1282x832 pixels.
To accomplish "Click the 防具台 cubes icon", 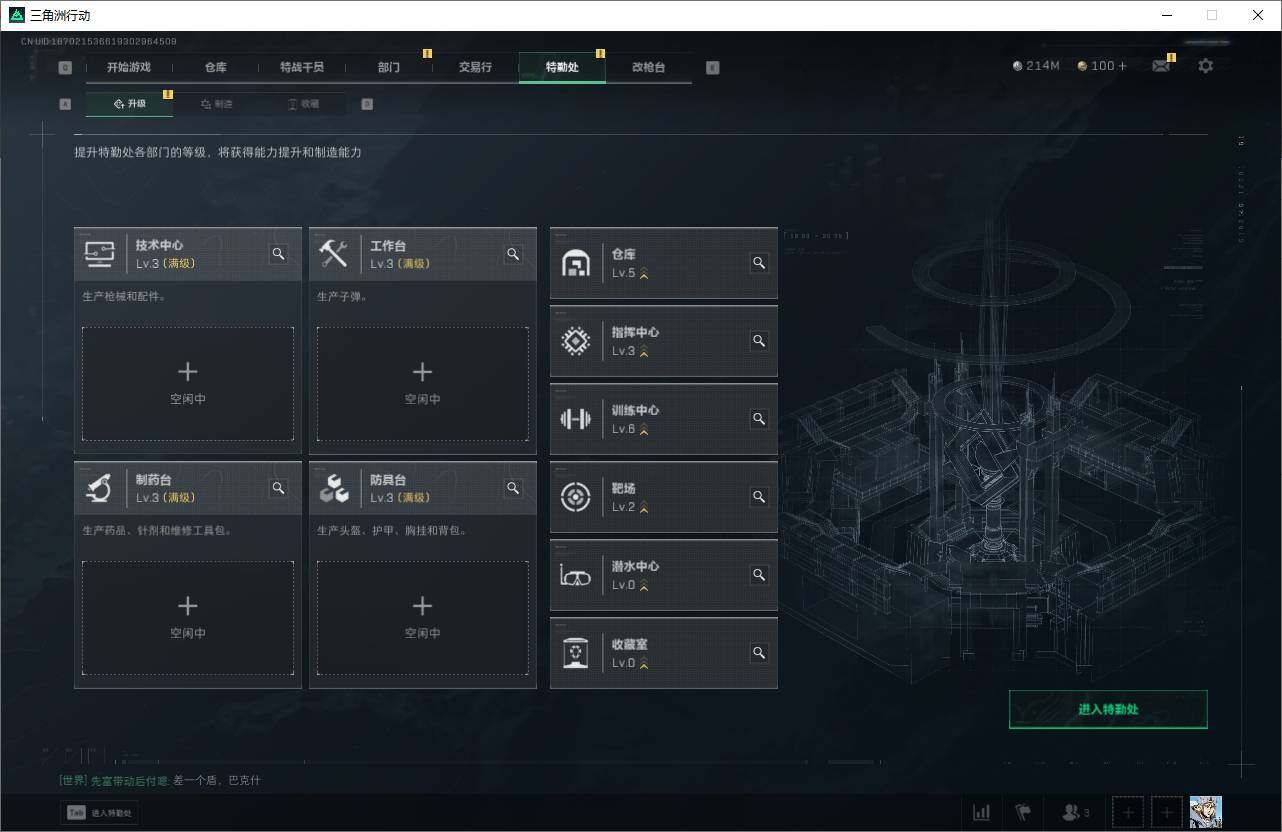I will coord(333,488).
